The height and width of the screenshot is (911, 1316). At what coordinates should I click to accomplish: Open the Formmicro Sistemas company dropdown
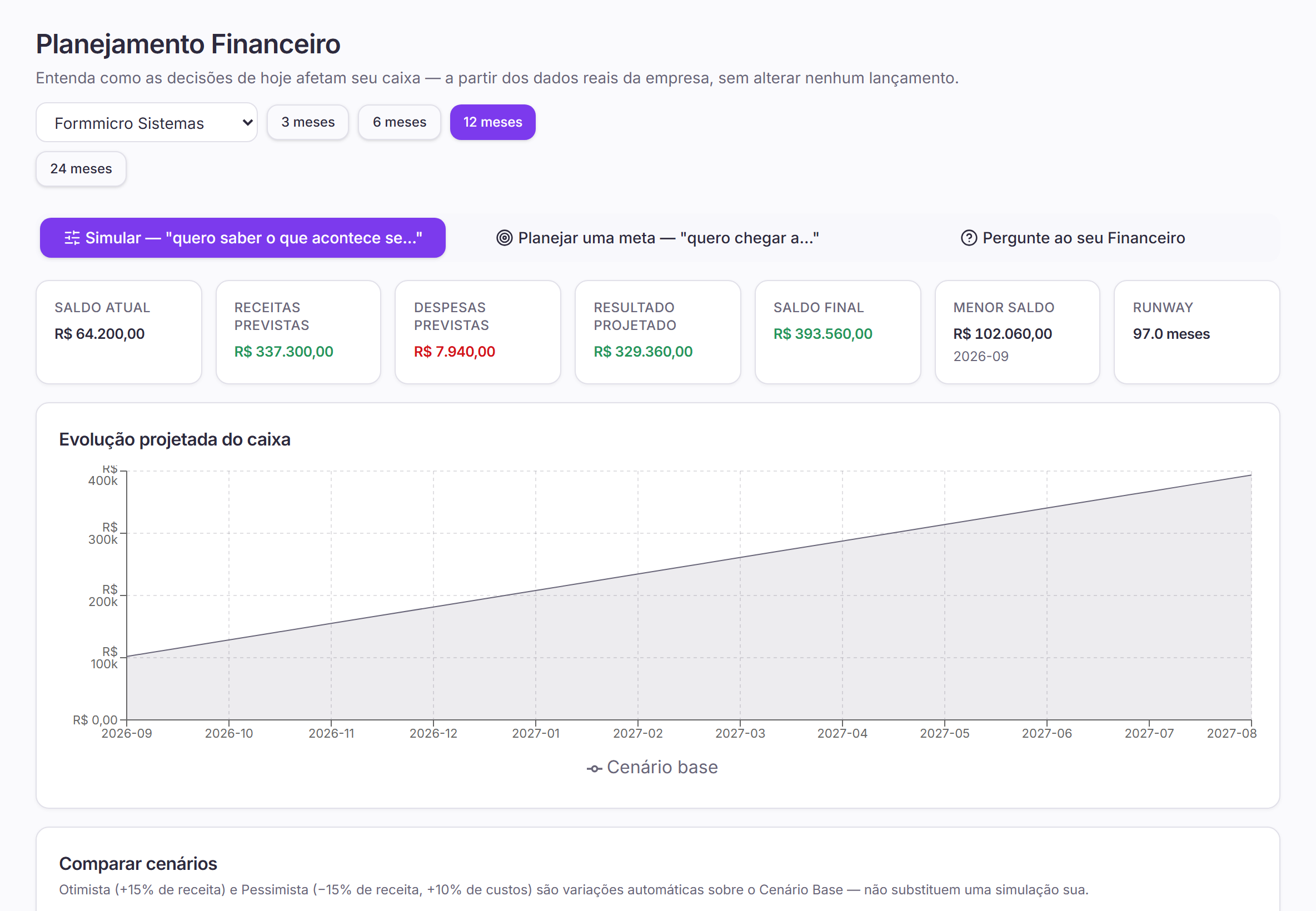coord(146,122)
